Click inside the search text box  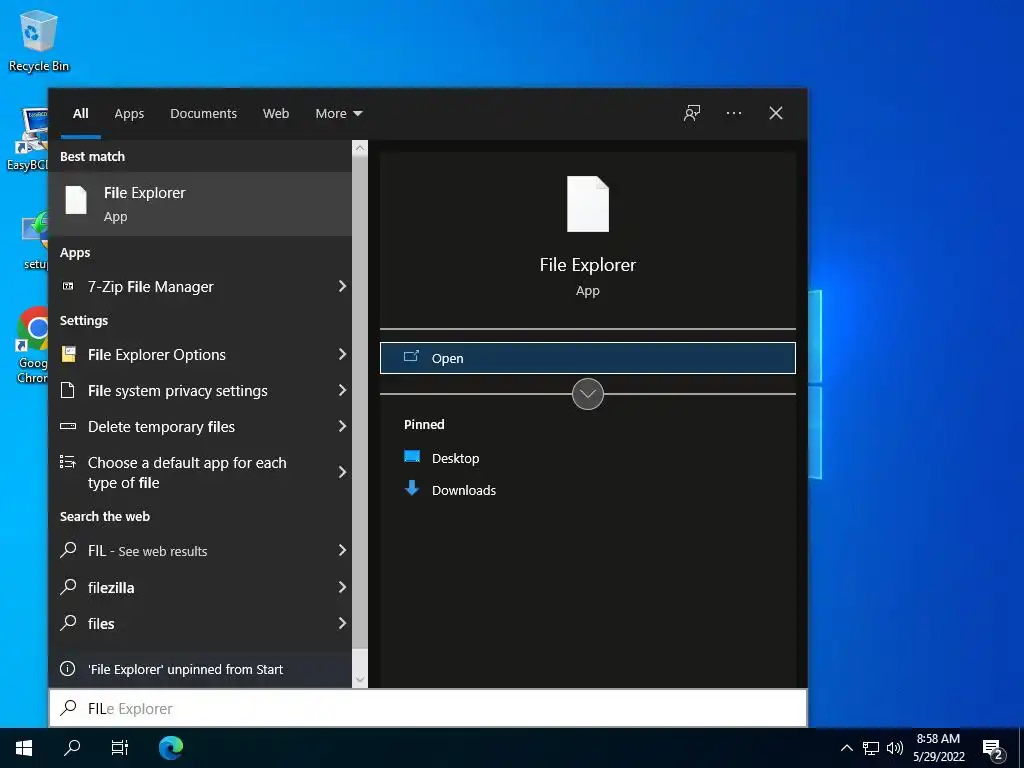(428, 708)
